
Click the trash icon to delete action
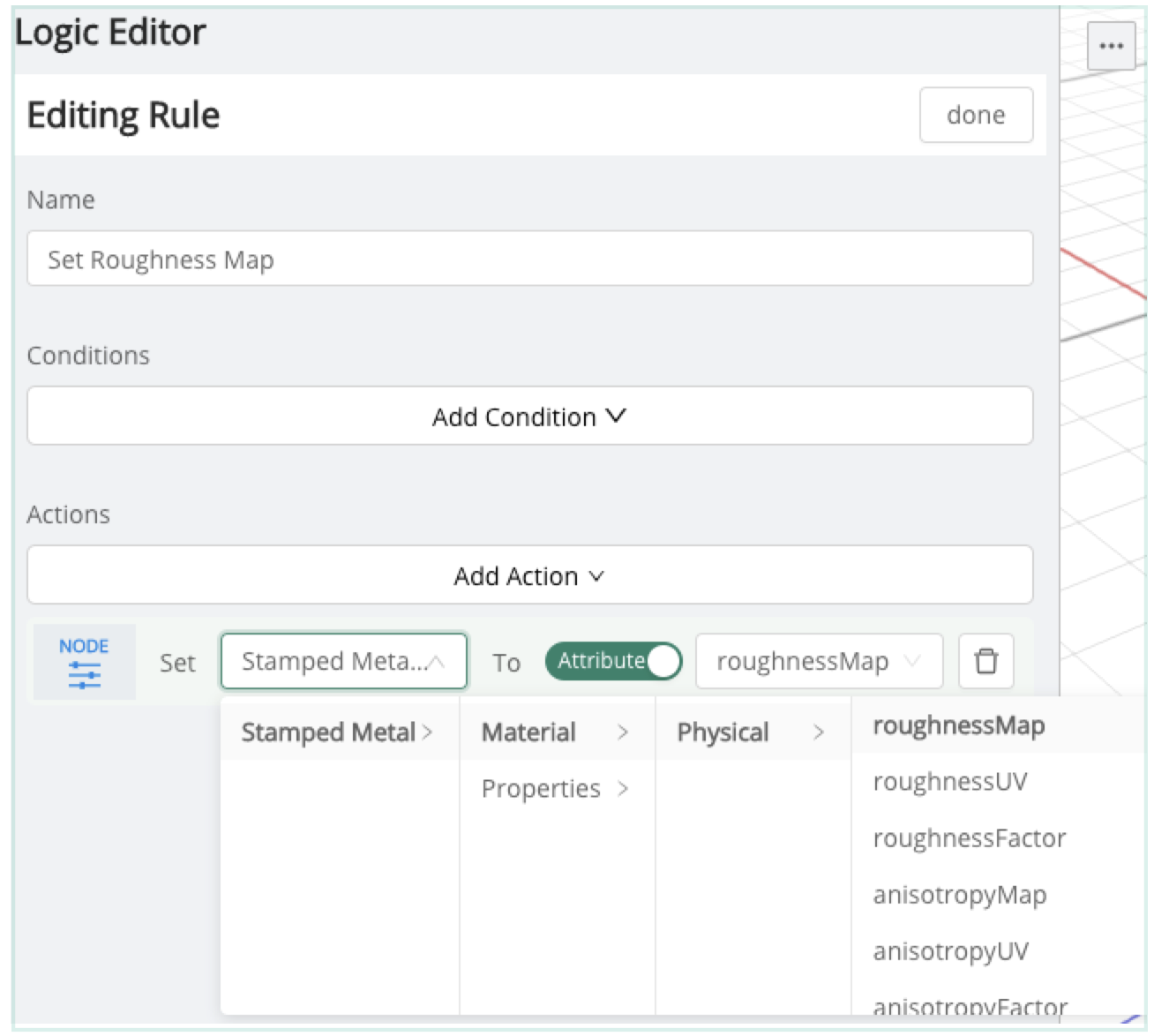click(x=985, y=661)
